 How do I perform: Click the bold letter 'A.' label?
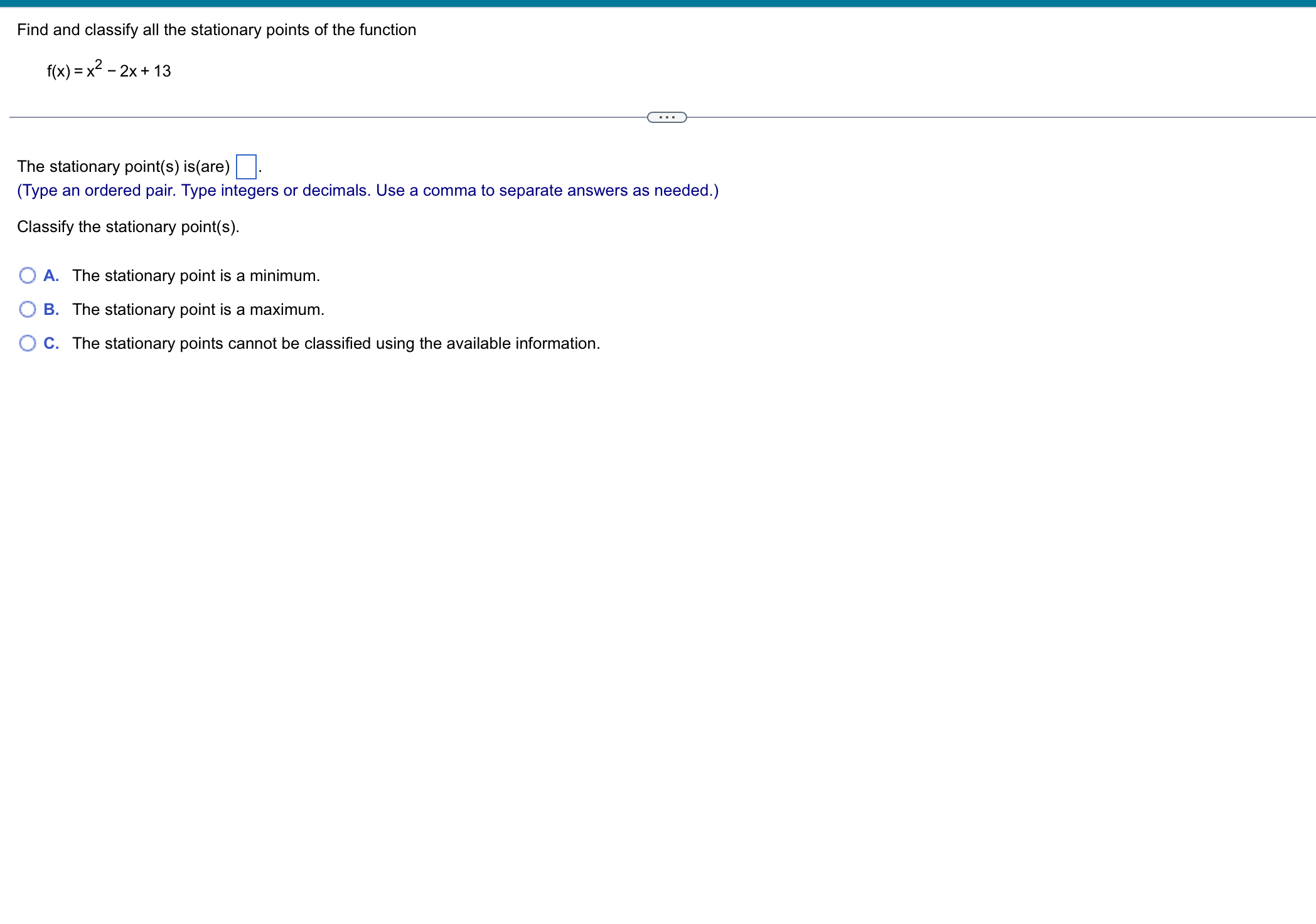click(51, 275)
